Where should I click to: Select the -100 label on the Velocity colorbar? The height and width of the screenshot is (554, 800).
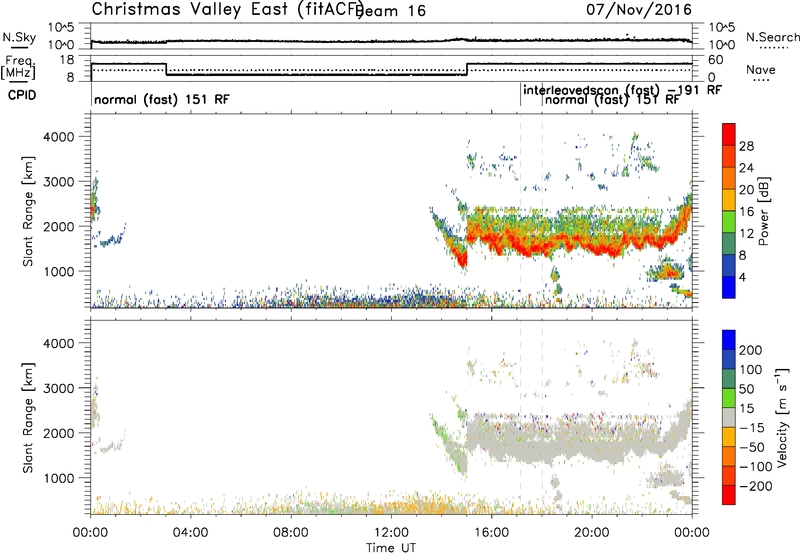pos(756,466)
